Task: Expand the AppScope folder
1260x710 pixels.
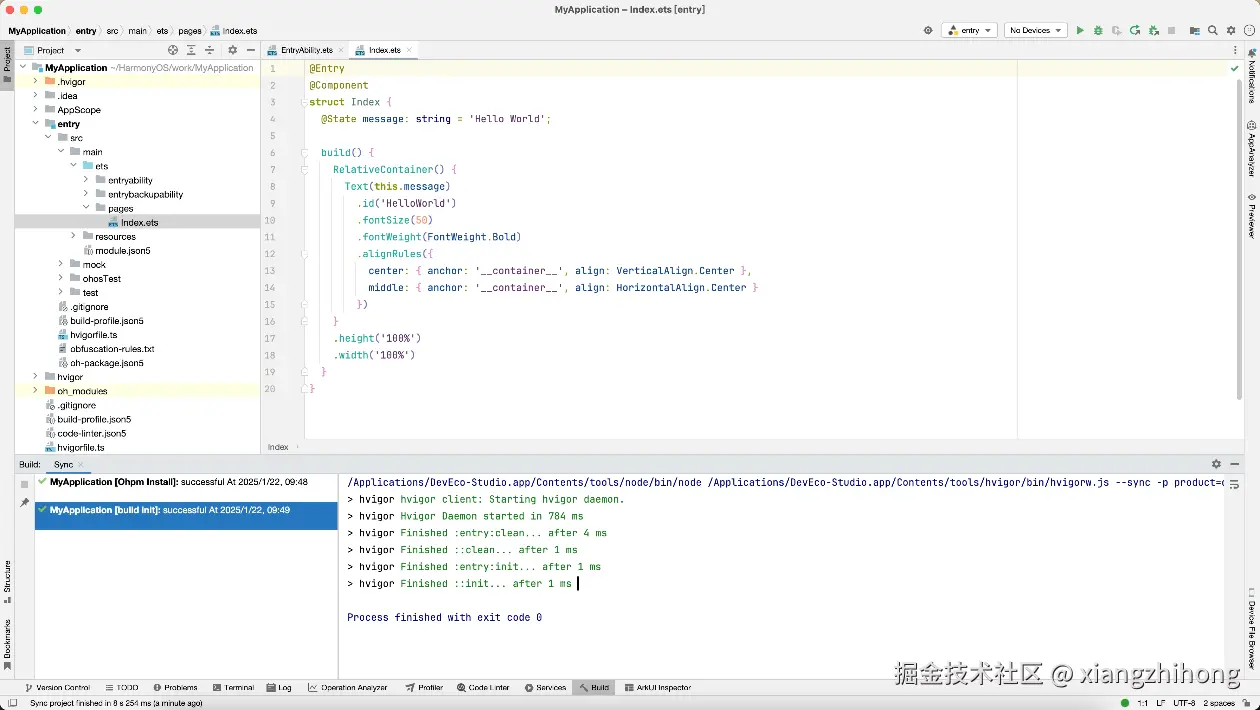Action: pos(36,110)
